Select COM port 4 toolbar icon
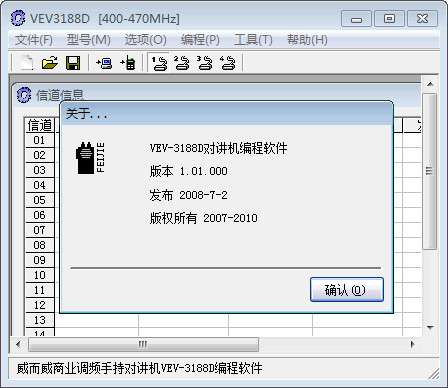The width and height of the screenshot is (448, 388). pos(228,63)
